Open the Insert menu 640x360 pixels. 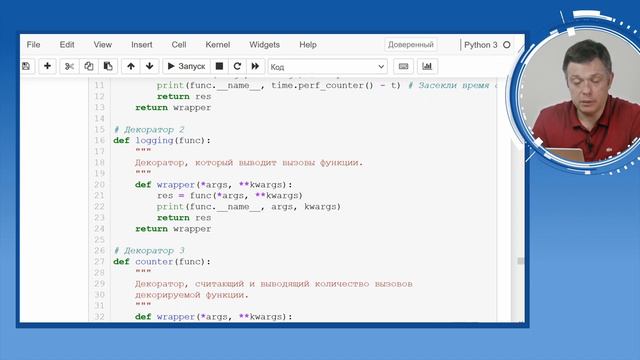142,45
